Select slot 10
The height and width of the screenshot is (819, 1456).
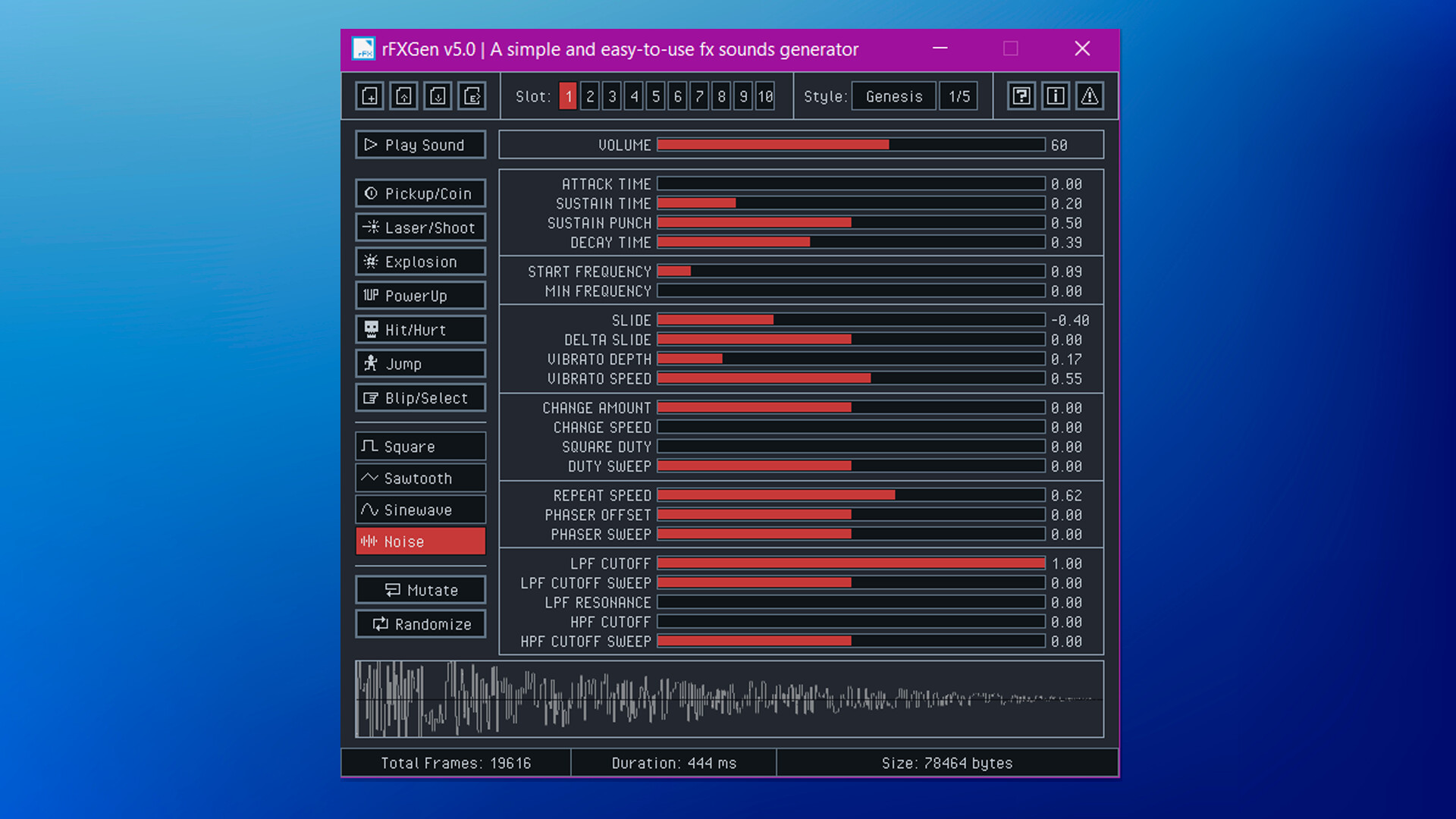click(764, 96)
